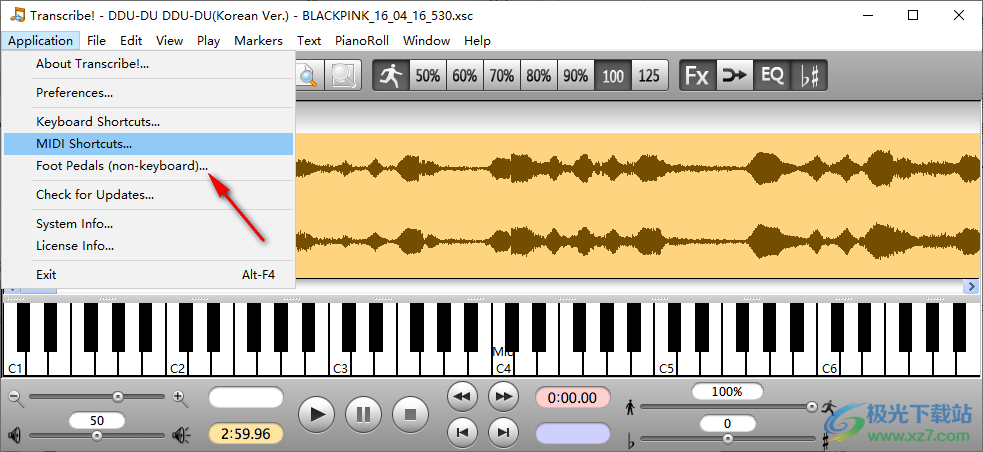Click the zoom magnifier toolbar icon
This screenshot has width=983, height=452.
(x=308, y=76)
